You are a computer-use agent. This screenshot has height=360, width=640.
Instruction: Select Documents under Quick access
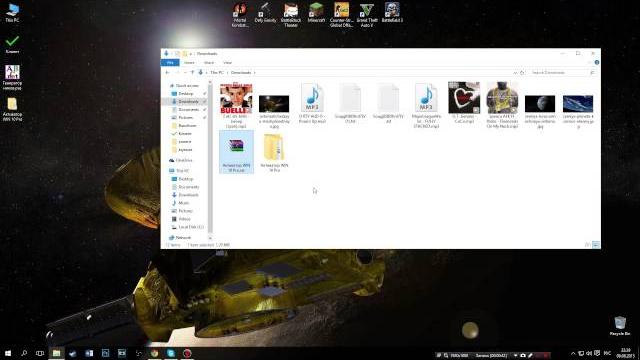[x=189, y=110]
